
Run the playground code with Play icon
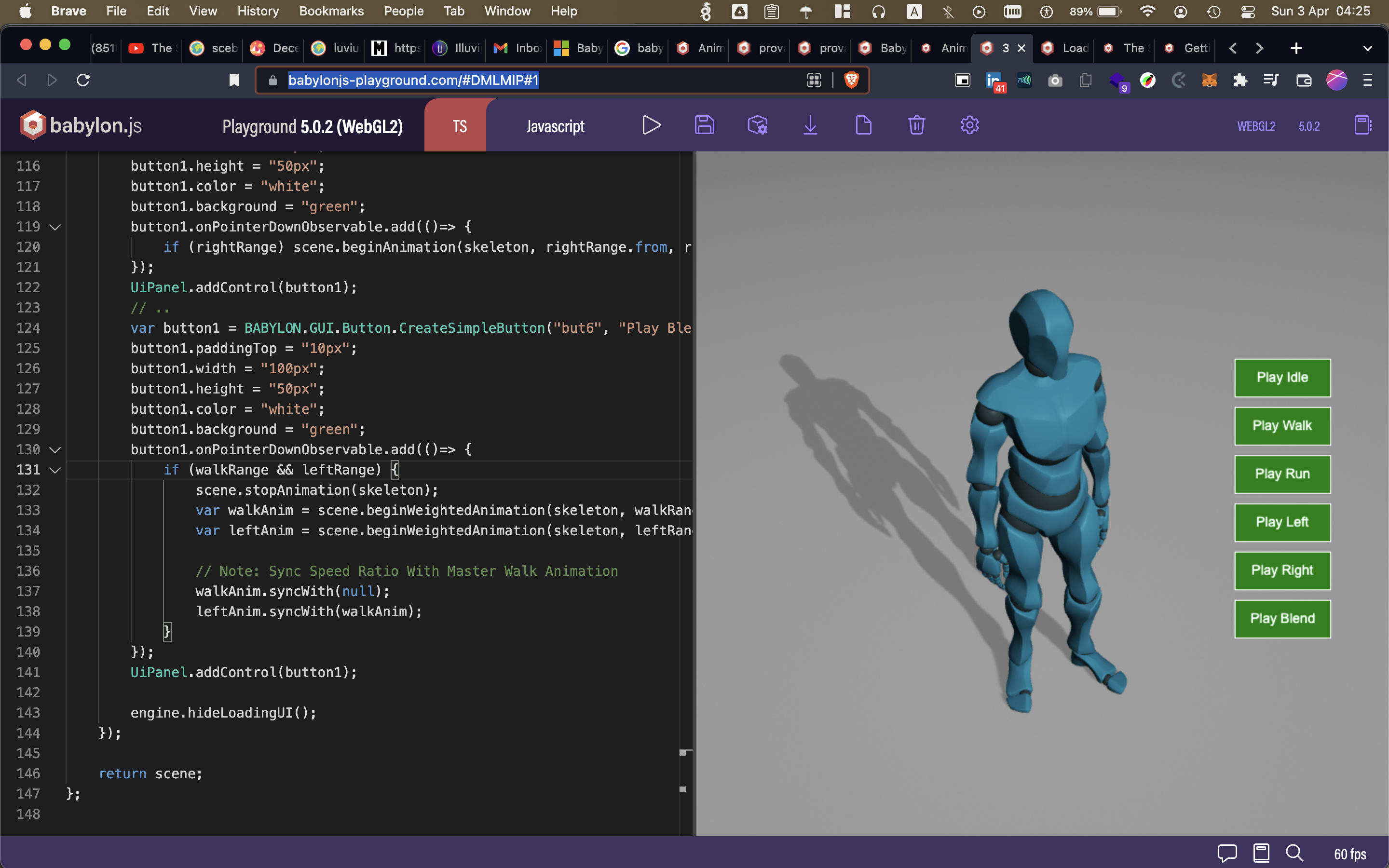[651, 125]
